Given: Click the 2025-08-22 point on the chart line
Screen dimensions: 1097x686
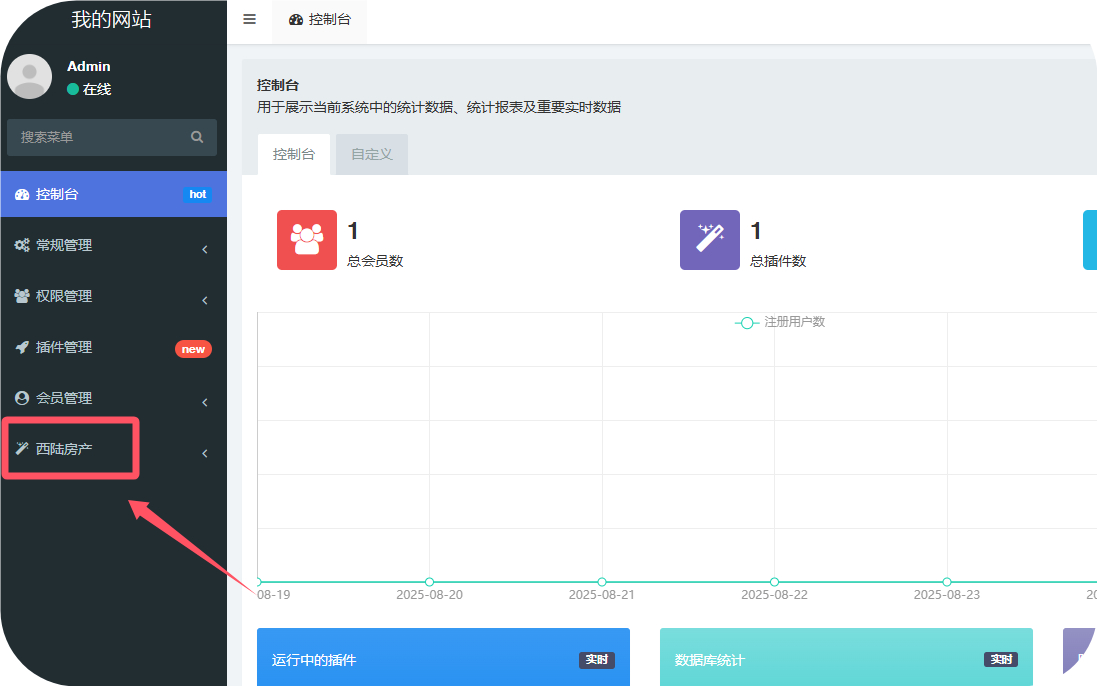Looking at the screenshot, I should click(x=774, y=581).
